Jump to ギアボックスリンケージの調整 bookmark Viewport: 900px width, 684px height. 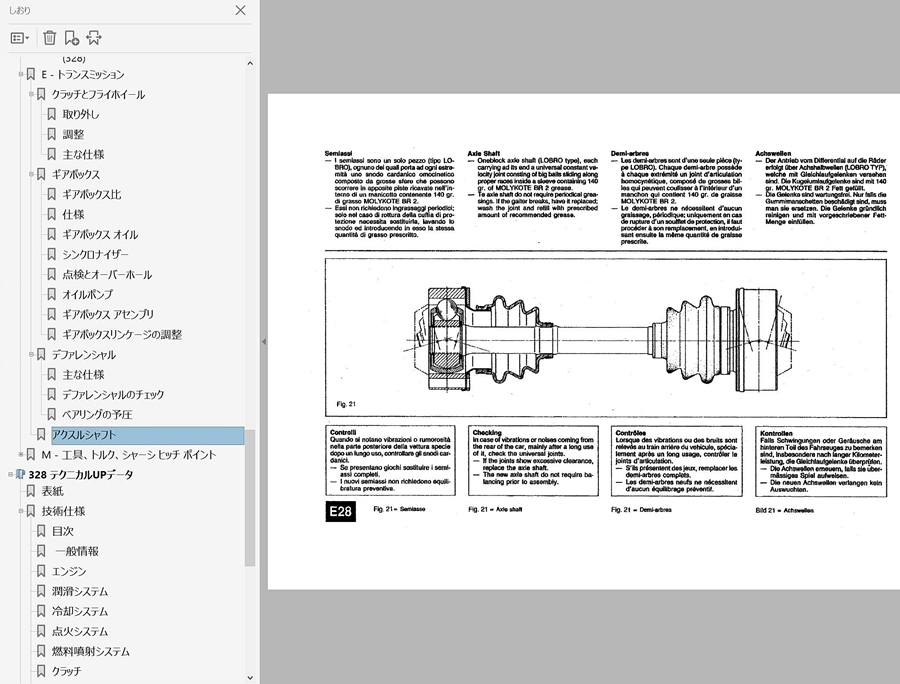click(122, 335)
